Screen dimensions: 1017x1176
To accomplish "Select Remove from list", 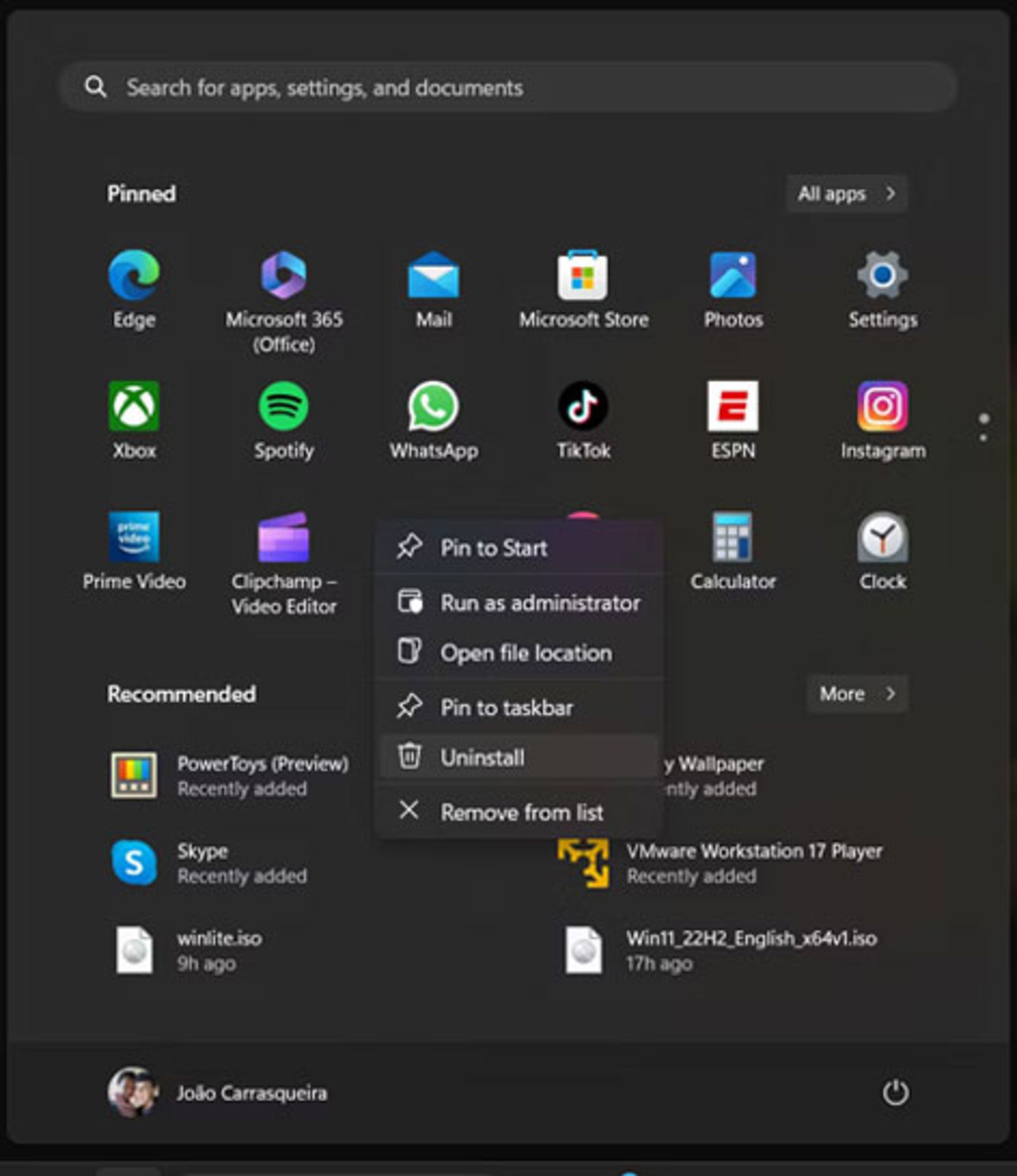I will pos(519,812).
